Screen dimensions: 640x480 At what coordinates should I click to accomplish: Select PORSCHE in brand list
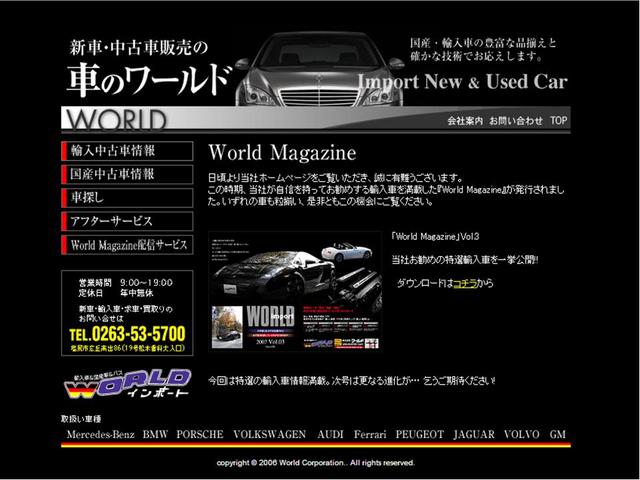(x=200, y=434)
